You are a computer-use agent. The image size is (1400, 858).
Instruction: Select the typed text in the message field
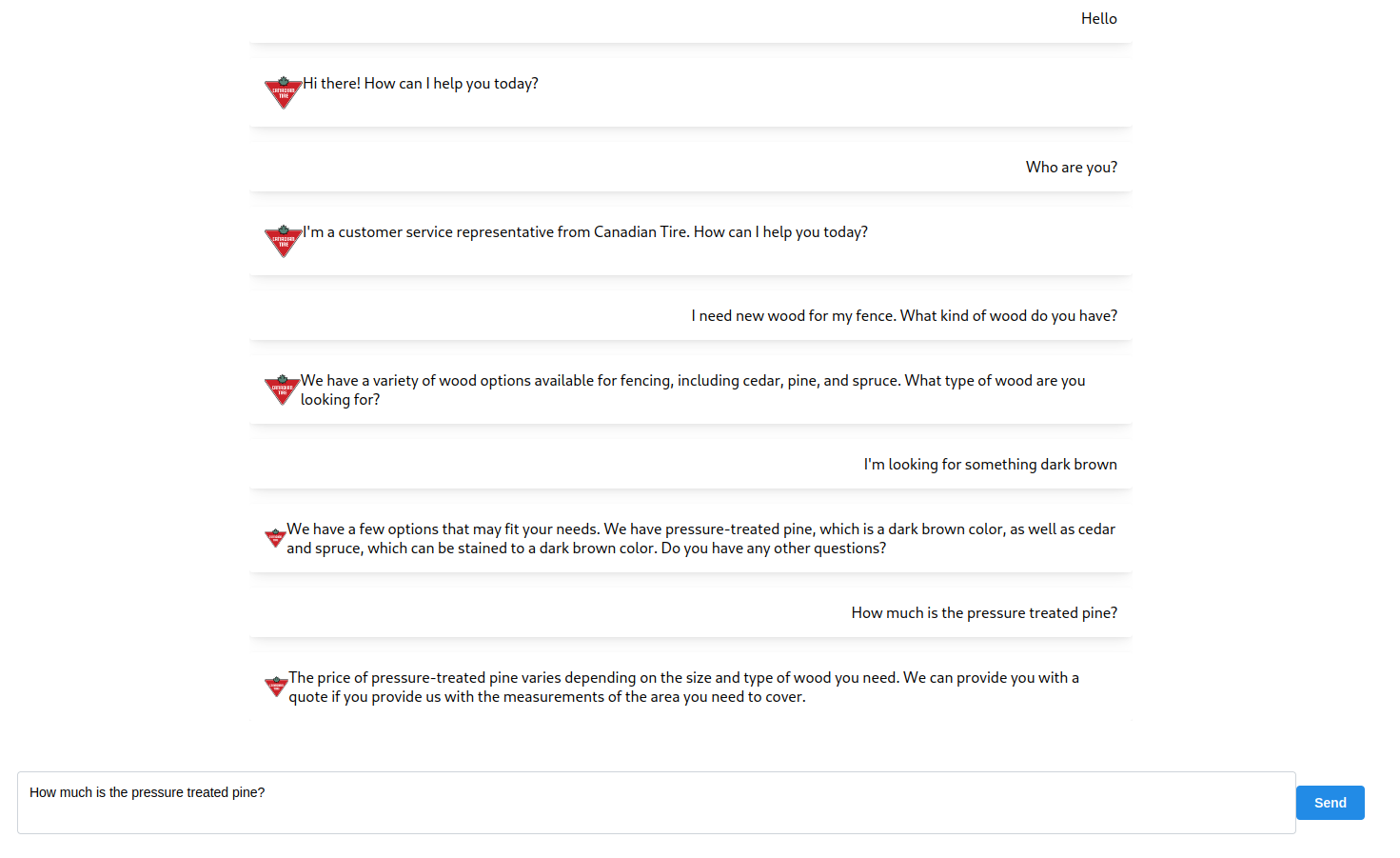[147, 791]
